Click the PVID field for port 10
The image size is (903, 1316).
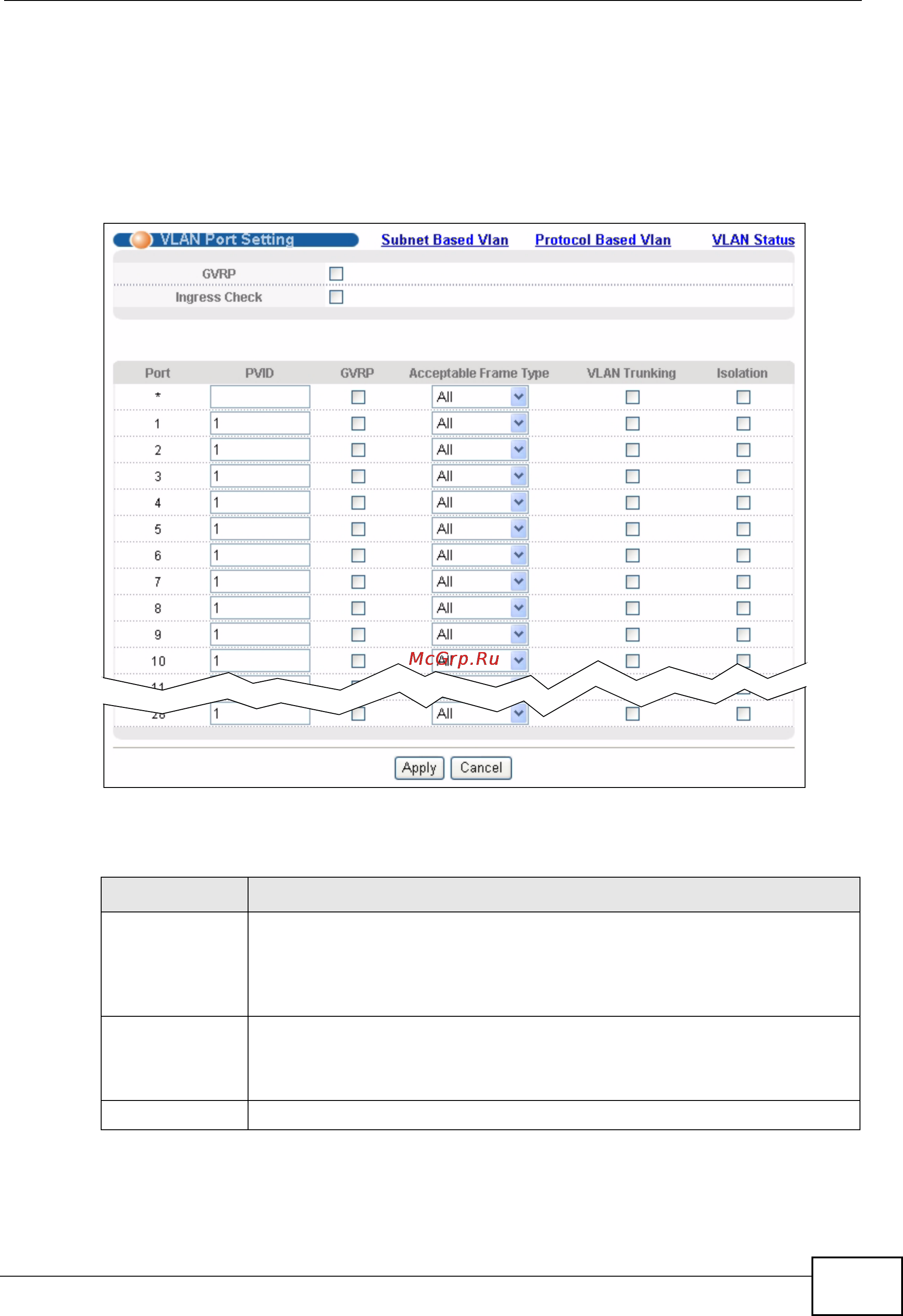point(260,661)
